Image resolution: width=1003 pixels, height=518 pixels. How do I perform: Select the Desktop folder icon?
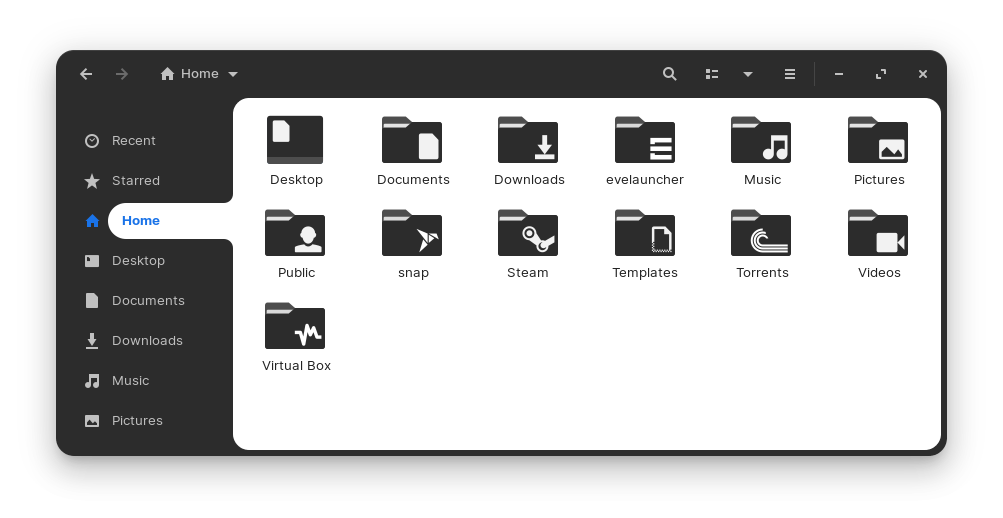click(295, 140)
